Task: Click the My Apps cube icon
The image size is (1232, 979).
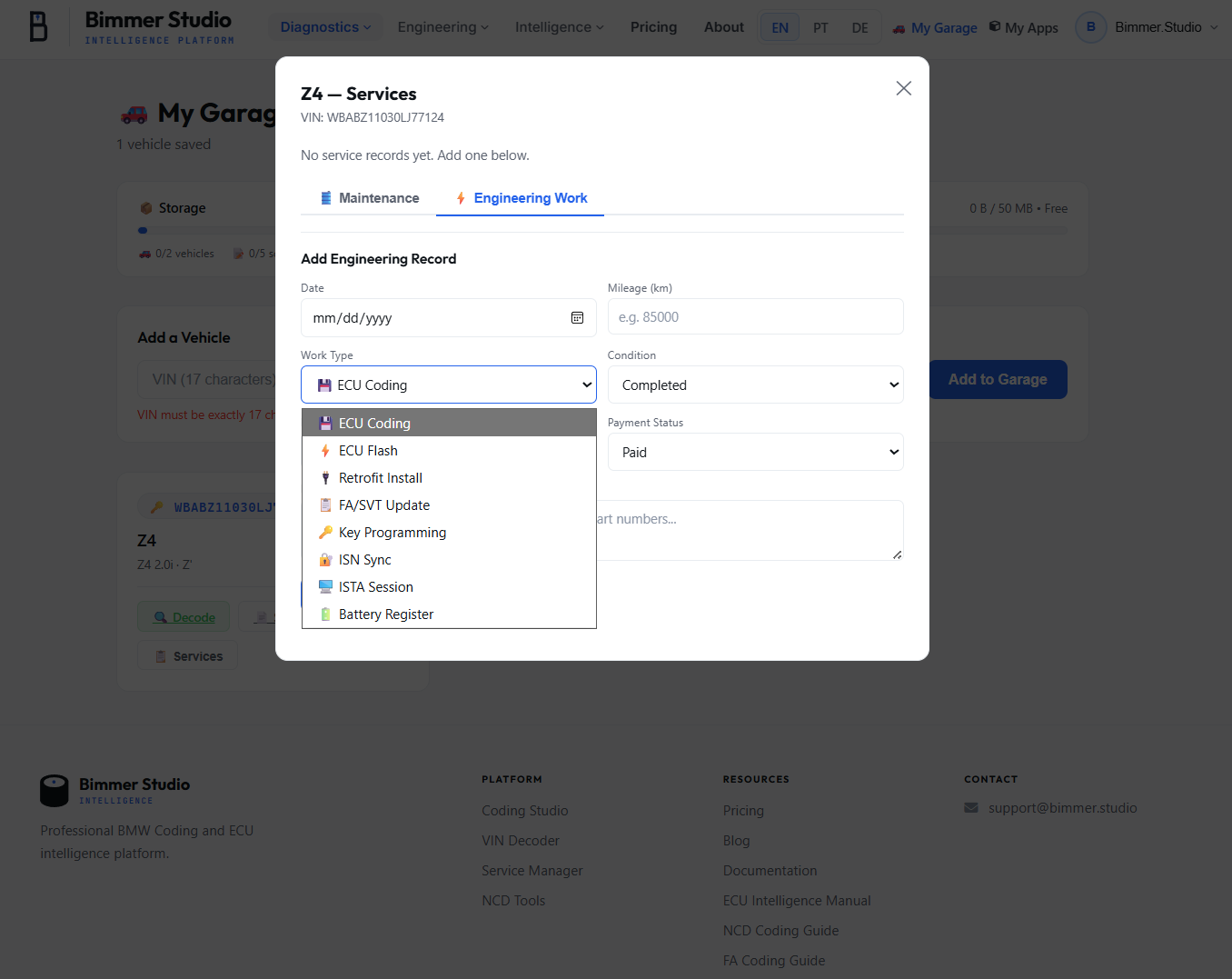Action: tap(995, 27)
